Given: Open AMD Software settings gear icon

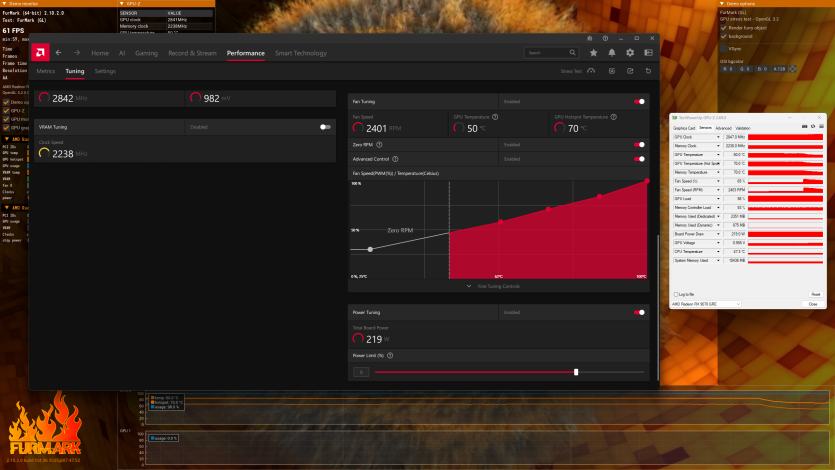Looking at the screenshot, I should click(630, 53).
